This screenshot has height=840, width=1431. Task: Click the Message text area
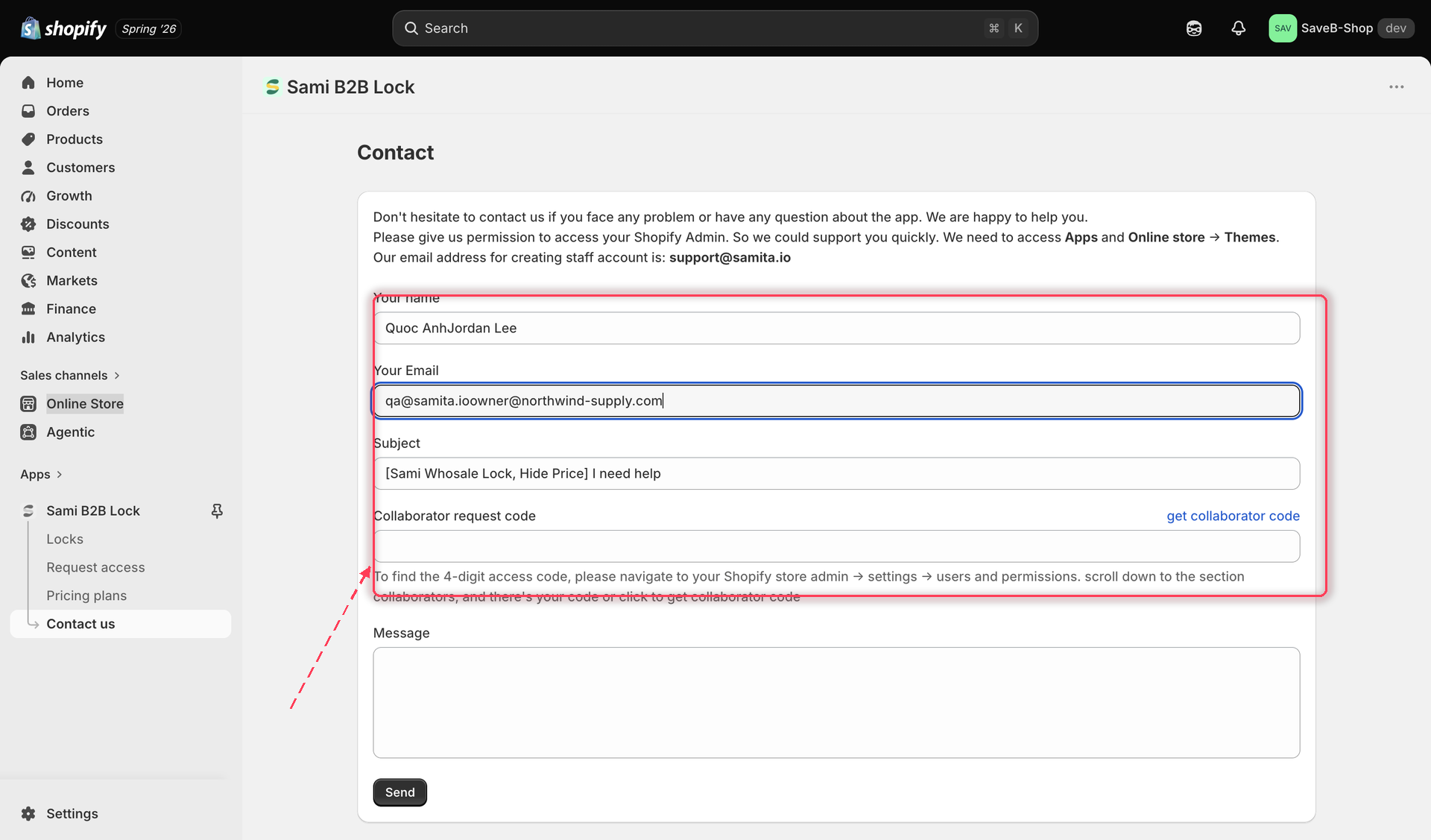coord(836,703)
